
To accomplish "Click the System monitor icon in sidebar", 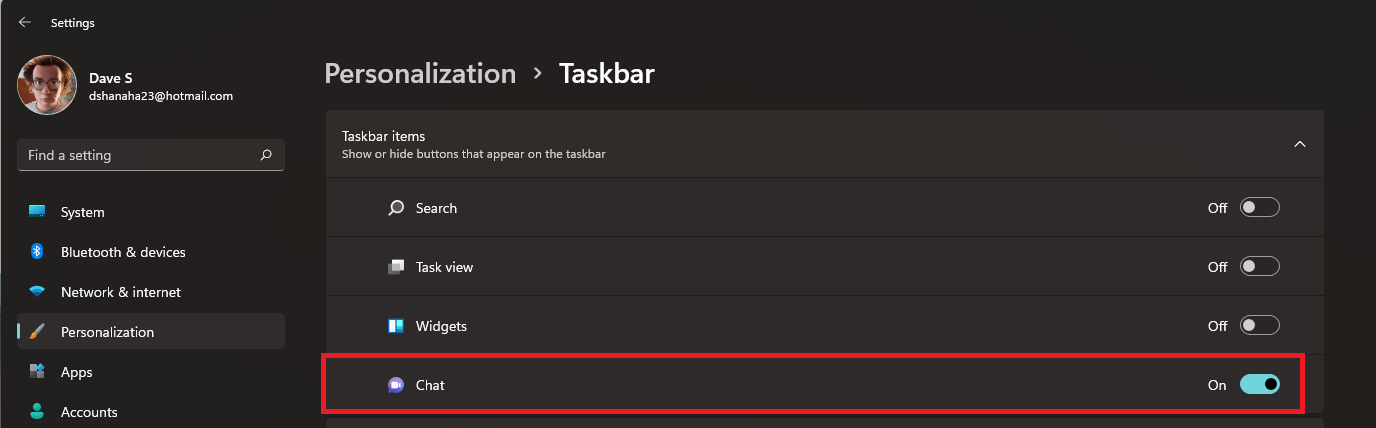I will [x=37, y=212].
